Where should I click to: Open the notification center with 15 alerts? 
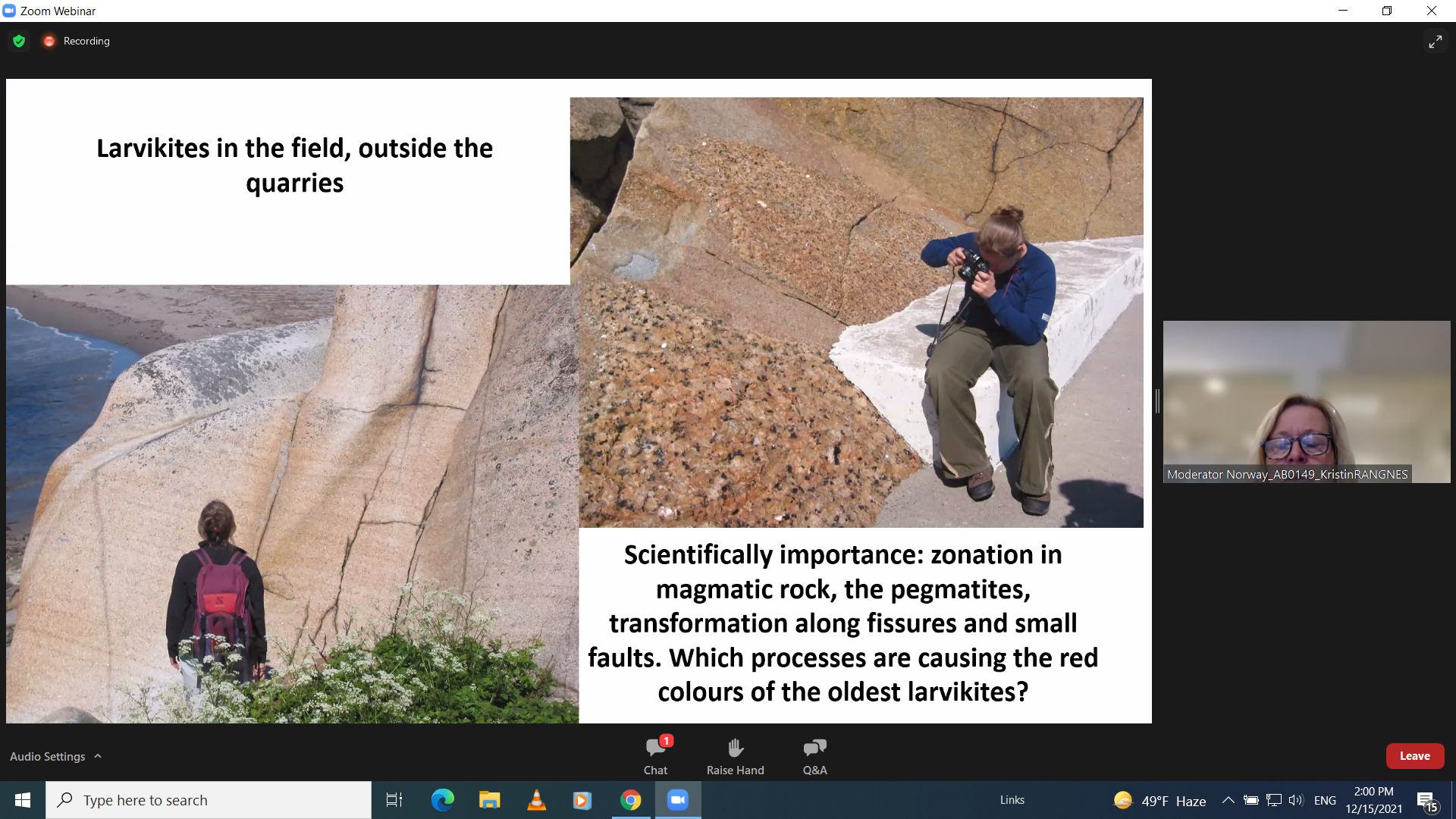(x=1426, y=801)
